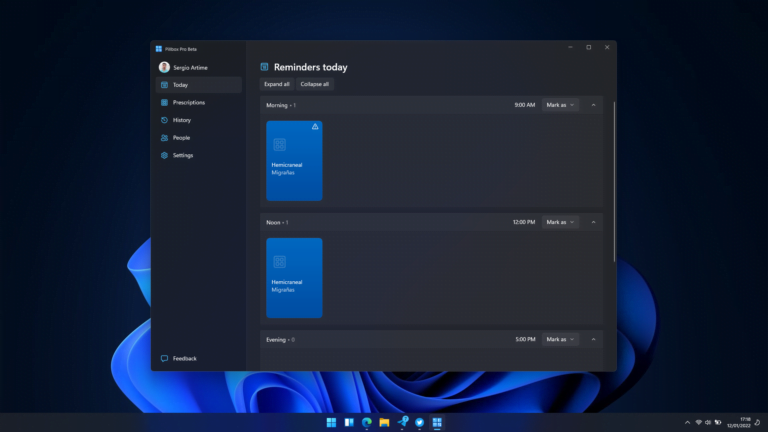The image size is (768, 432).
Task: Open the Prescriptions section
Action: (x=198, y=102)
